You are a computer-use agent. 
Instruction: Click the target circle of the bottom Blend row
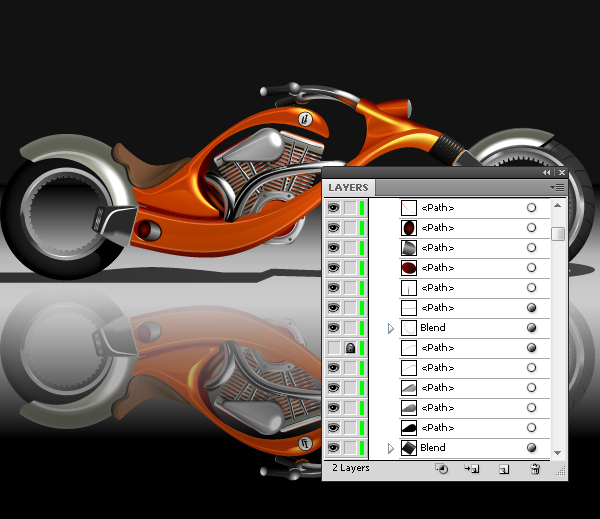click(531, 448)
